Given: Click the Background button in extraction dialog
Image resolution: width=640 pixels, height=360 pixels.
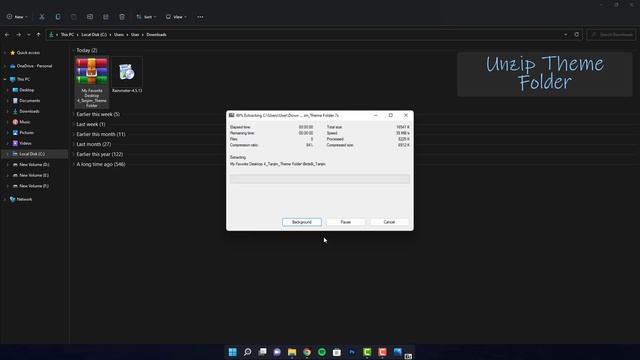Looking at the screenshot, I should point(302,222).
